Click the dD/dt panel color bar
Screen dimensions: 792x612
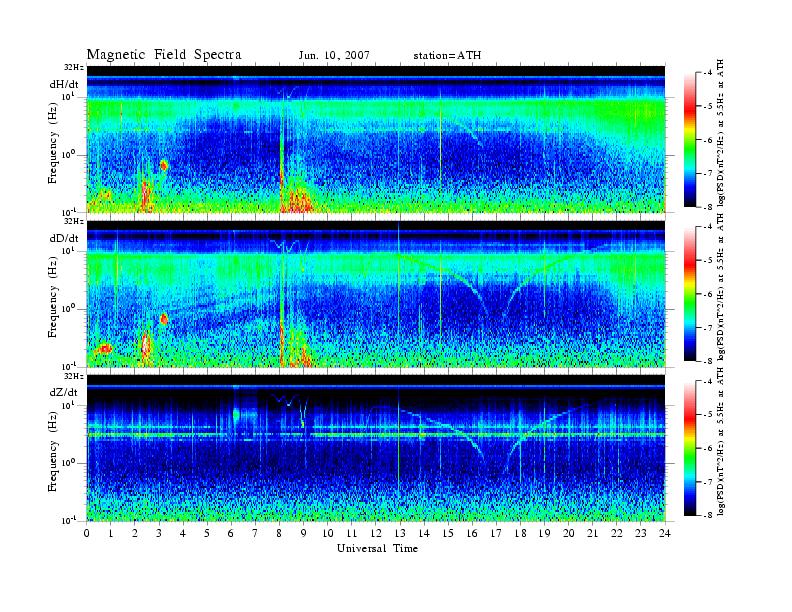[x=689, y=294]
